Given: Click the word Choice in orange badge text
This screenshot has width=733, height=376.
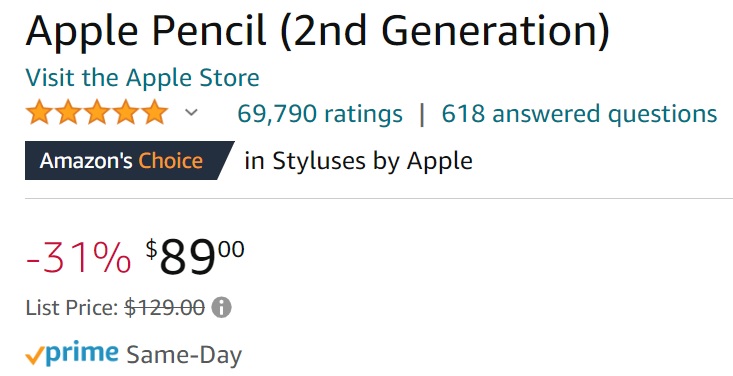Looking at the screenshot, I should [x=171, y=161].
